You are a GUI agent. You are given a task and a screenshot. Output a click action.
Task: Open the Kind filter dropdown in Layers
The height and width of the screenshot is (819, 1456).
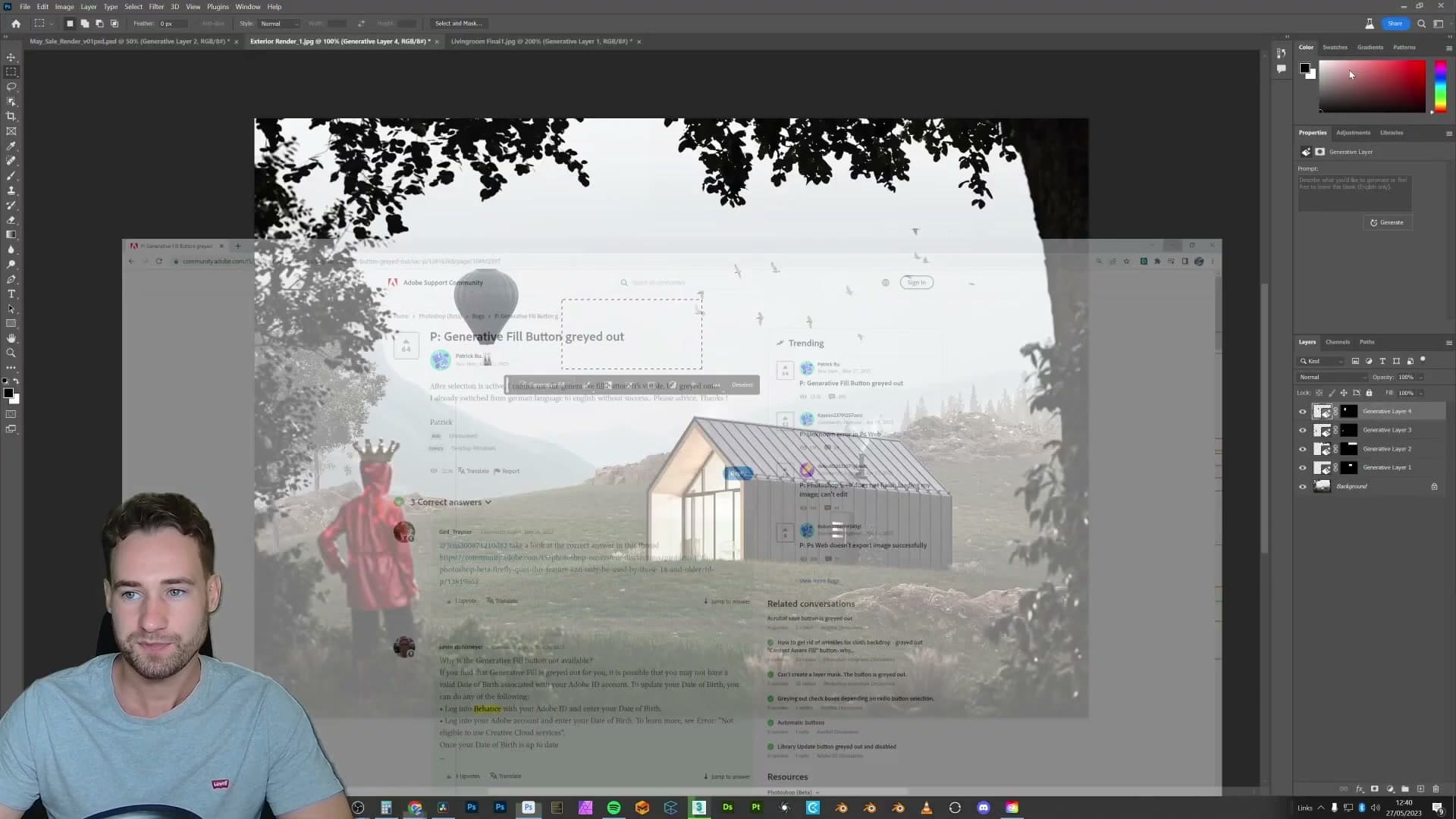[x=1322, y=361]
